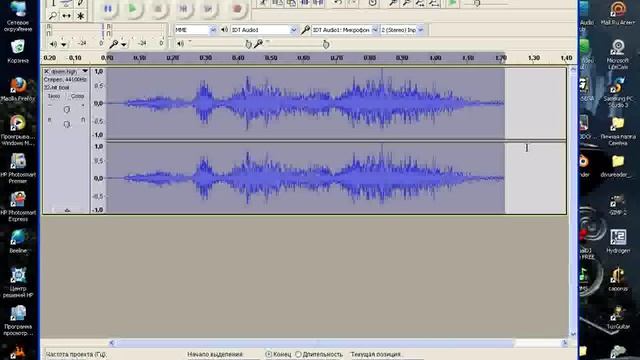Click the clock Sync-Lock icon
Viewport: 640px width, 360px height.
coord(373,3)
